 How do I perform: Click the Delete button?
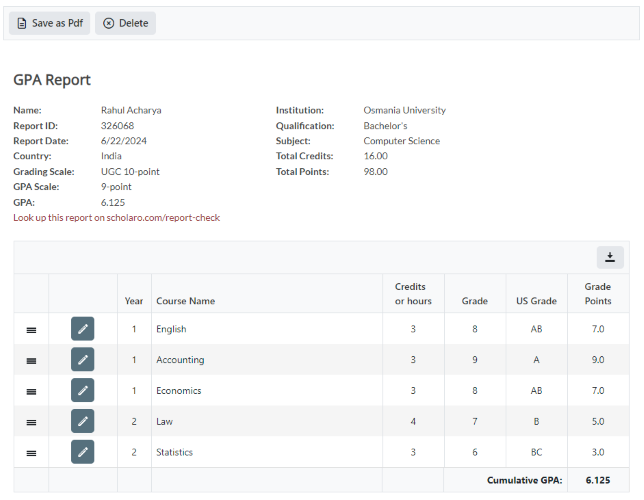[125, 23]
